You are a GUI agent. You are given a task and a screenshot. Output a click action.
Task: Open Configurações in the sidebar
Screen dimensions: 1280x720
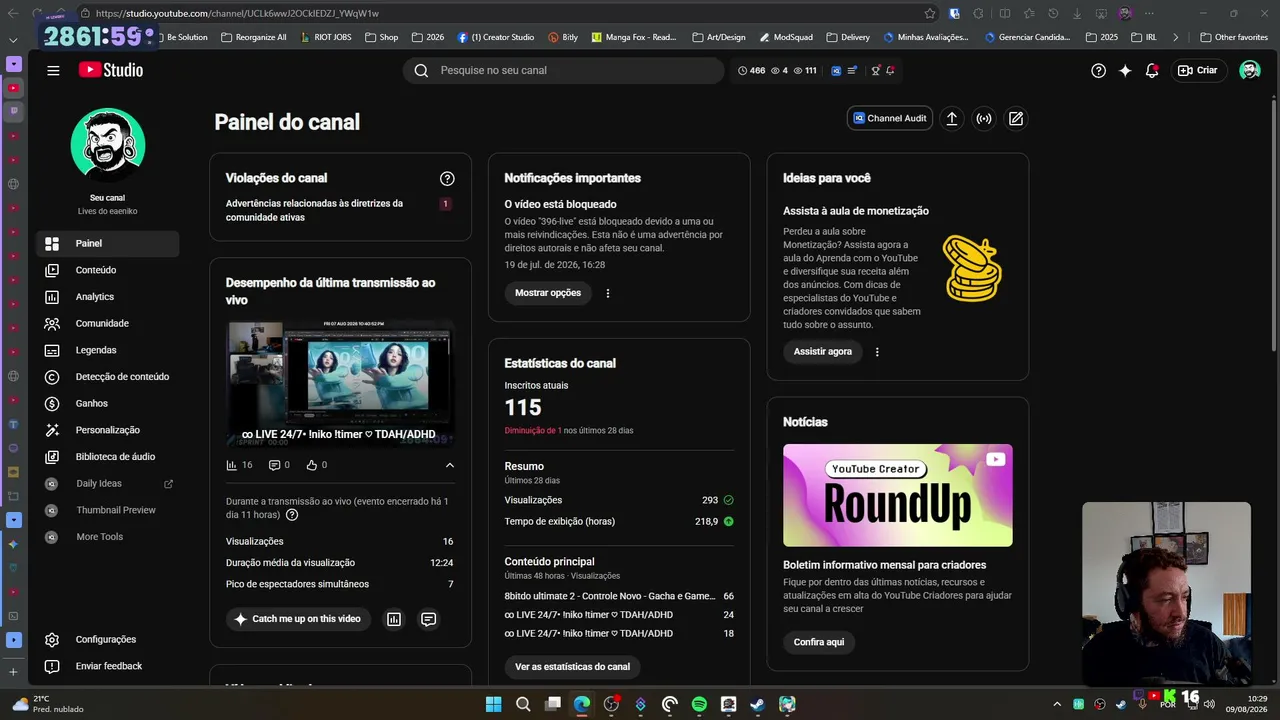pos(108,640)
